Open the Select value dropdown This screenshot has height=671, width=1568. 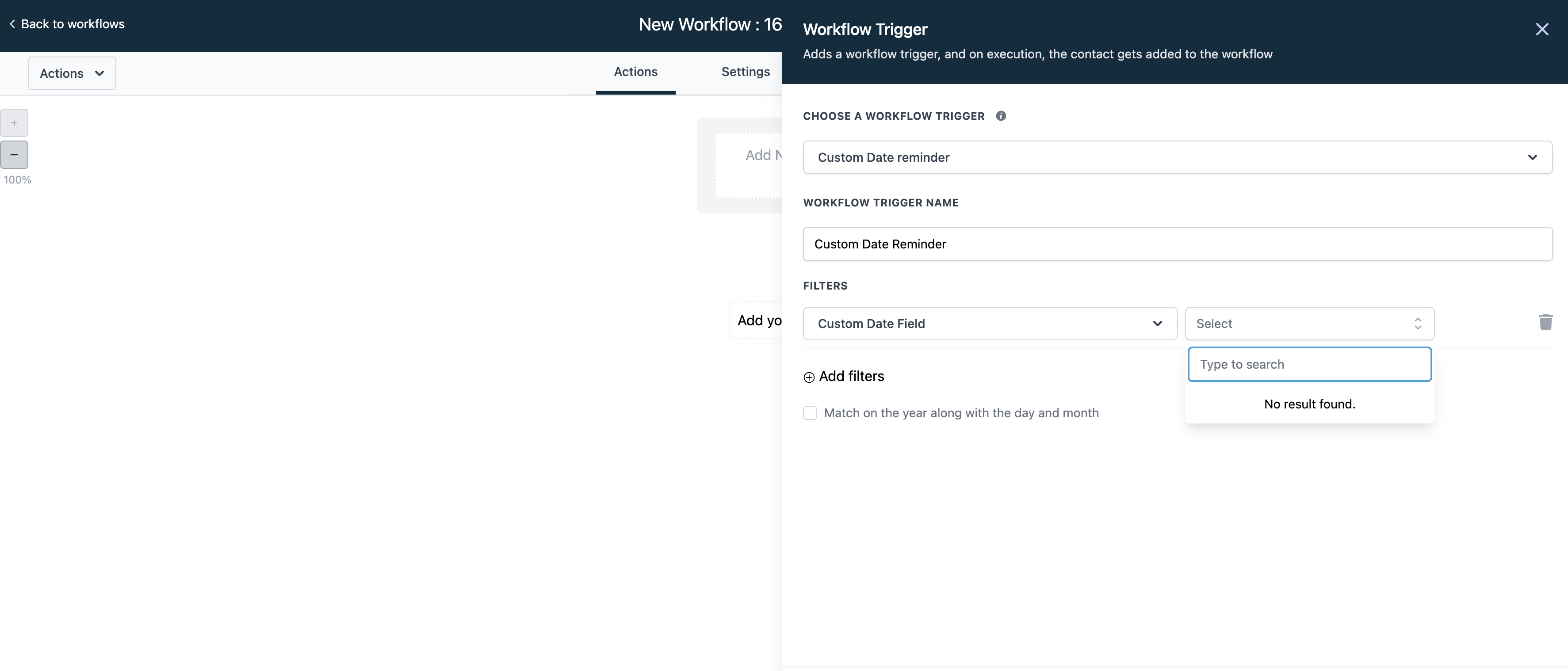point(1309,324)
